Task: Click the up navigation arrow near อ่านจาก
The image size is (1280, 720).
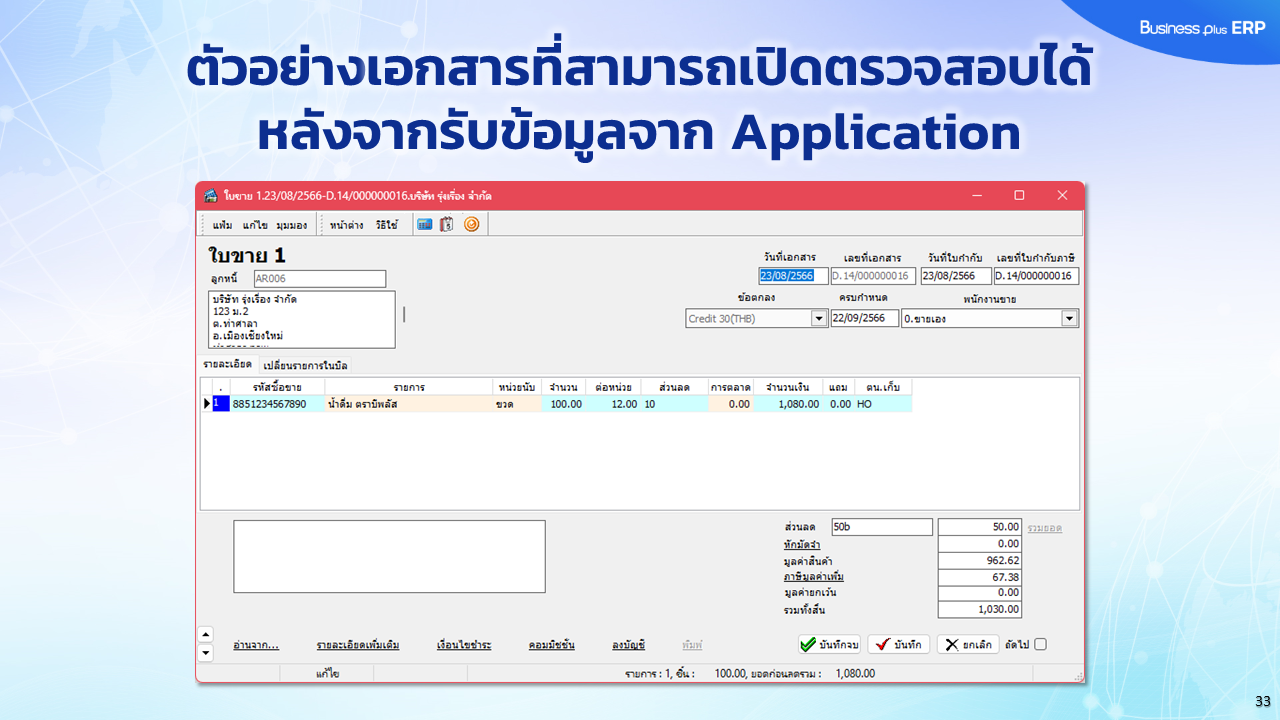Action: pos(205,633)
